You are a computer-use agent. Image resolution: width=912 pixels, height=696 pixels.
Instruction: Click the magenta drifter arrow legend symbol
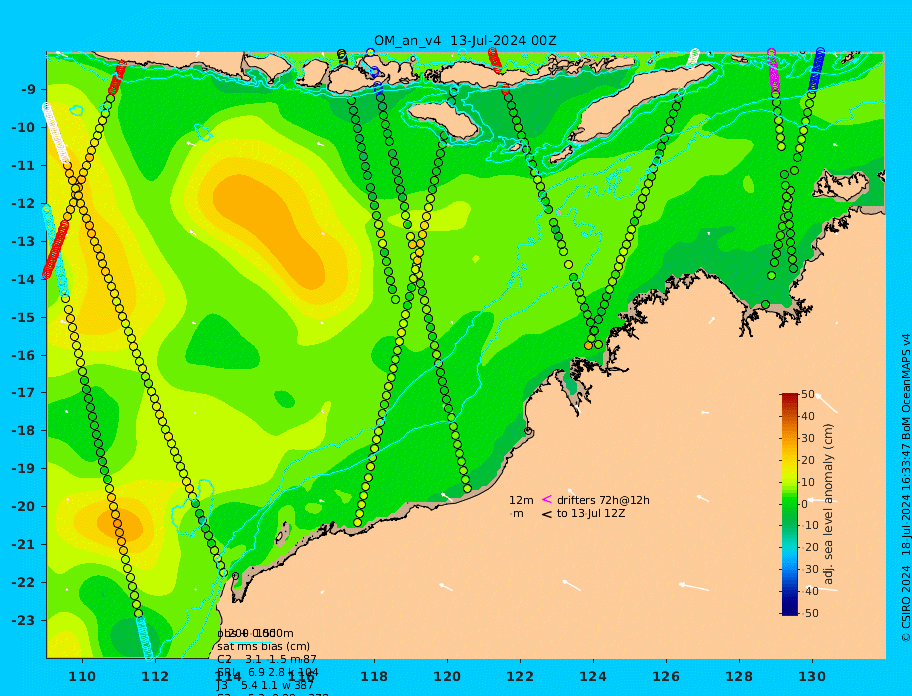pos(547,499)
